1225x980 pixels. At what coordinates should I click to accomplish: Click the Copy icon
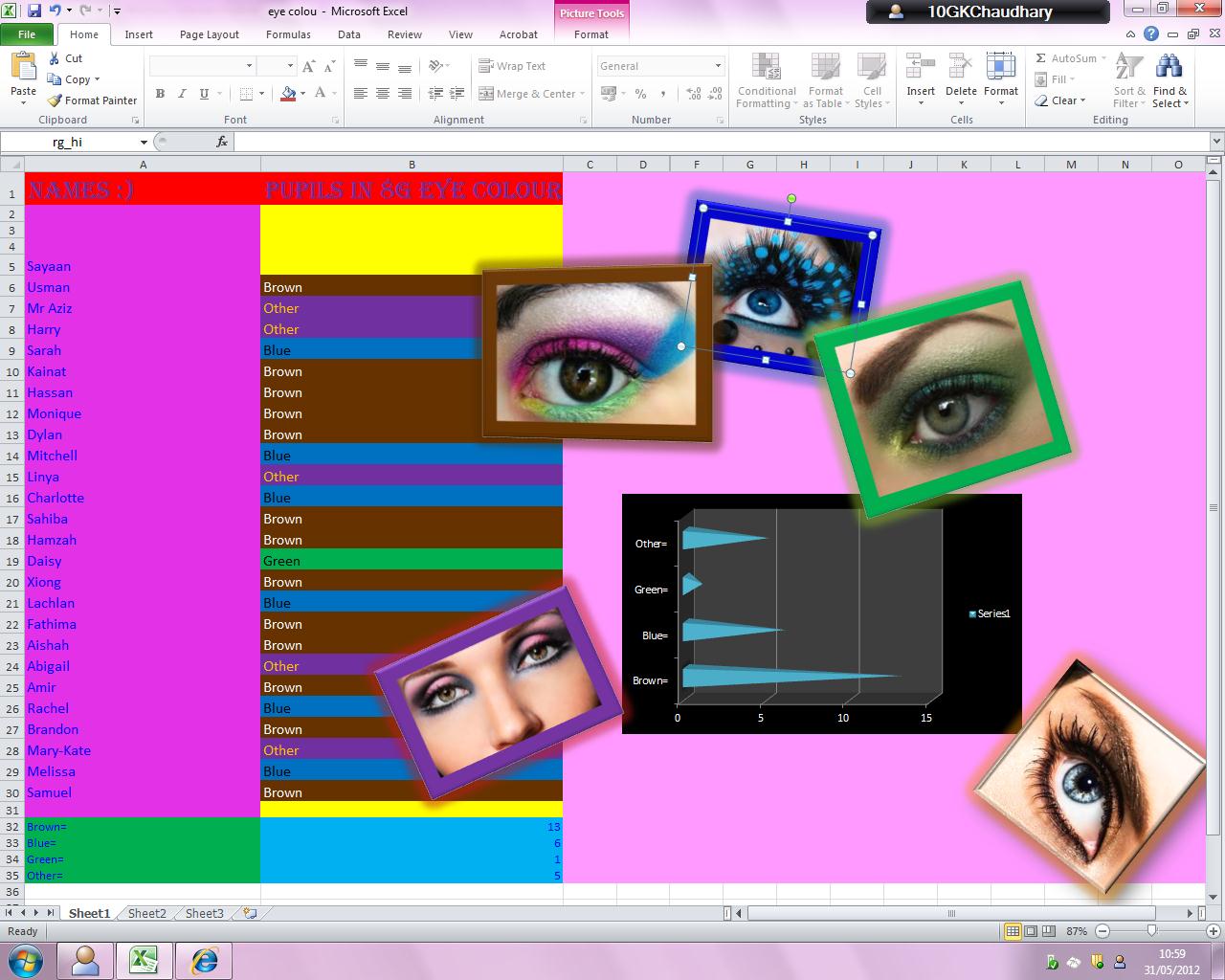[55, 79]
